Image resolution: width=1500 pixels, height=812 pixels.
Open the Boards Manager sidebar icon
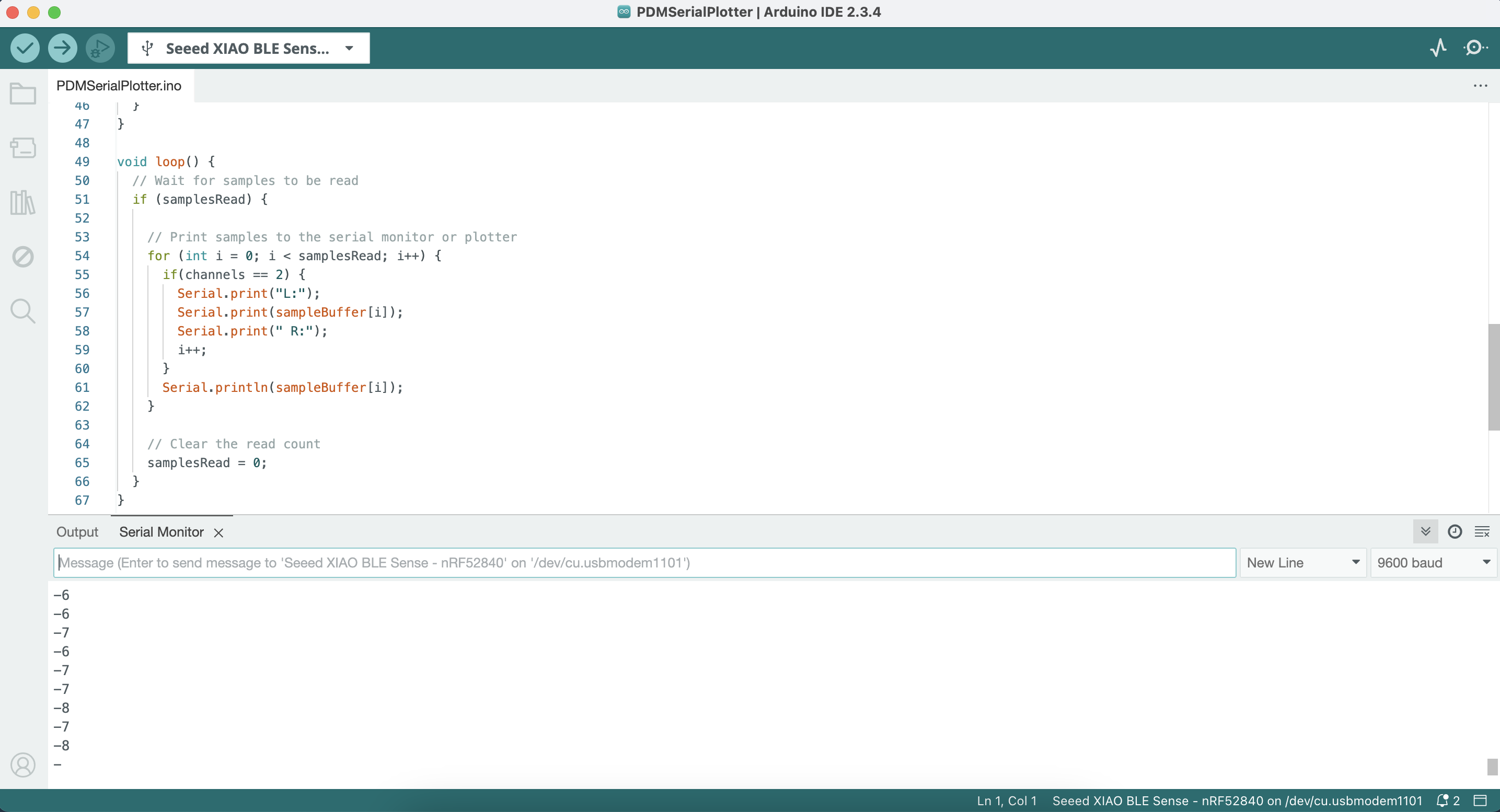point(24,148)
